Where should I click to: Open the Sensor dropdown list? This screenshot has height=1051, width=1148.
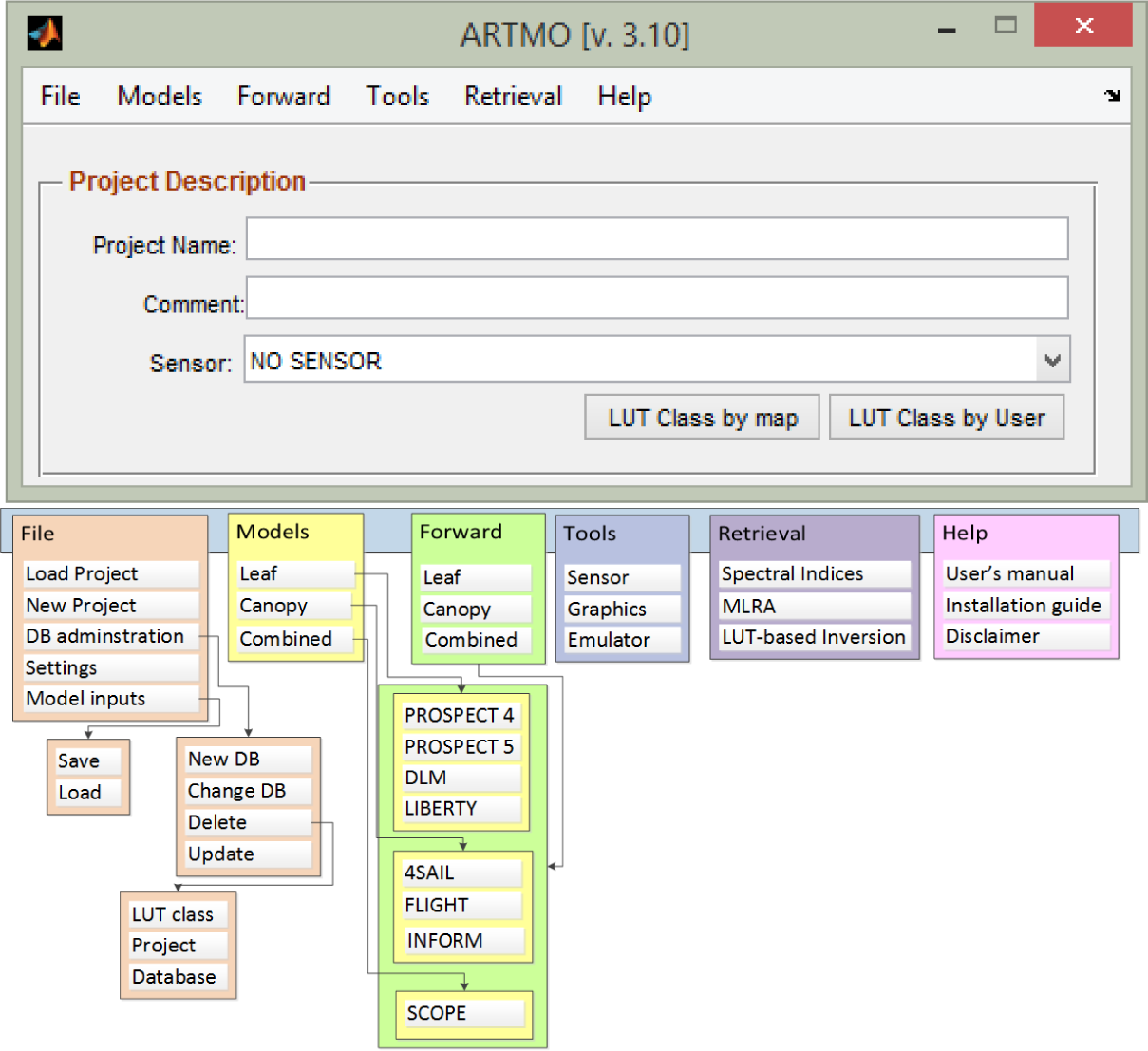tap(1052, 361)
